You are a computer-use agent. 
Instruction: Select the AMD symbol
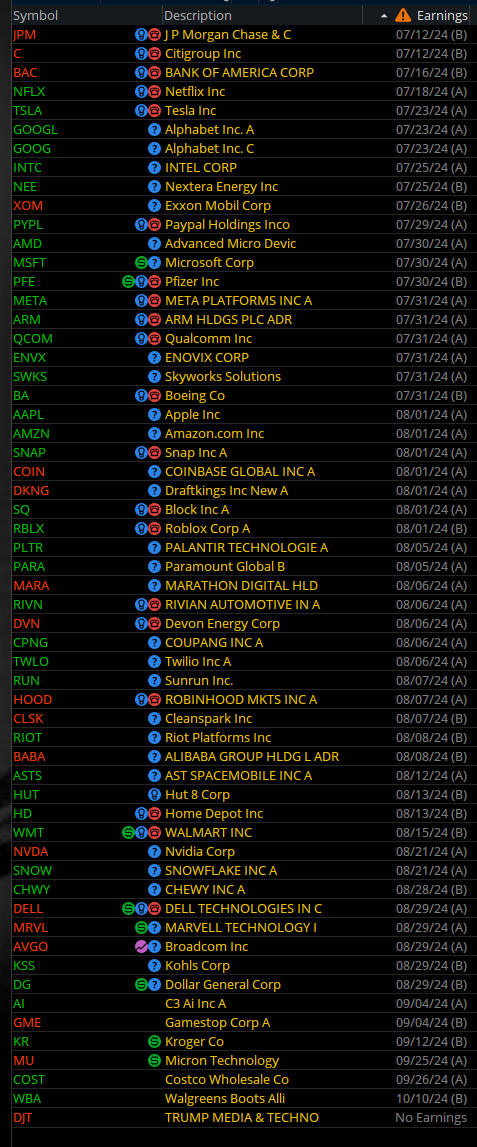pos(28,244)
